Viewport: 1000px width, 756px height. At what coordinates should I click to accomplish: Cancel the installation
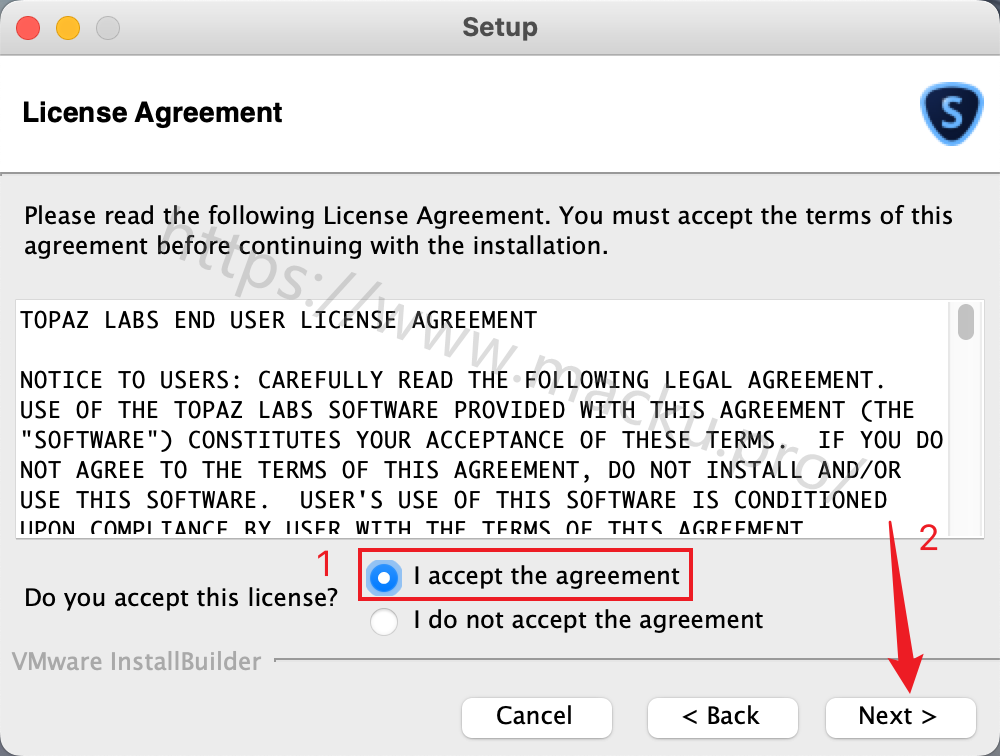coord(537,717)
